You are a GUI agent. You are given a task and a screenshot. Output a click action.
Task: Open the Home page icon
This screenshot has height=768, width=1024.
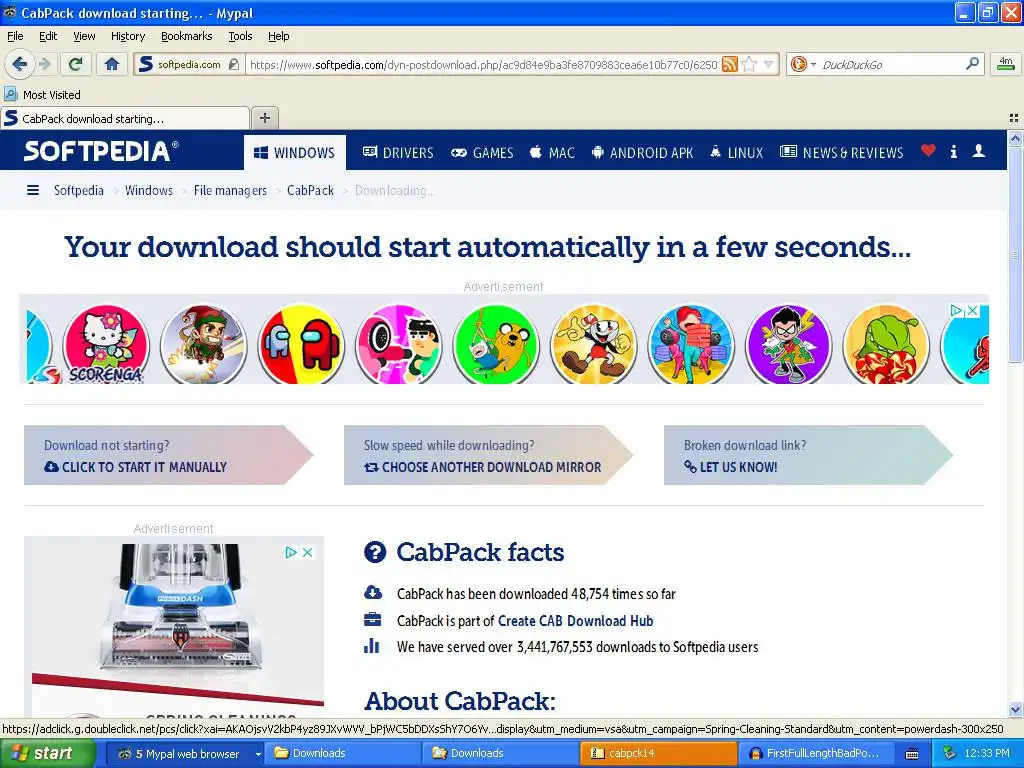tap(112, 64)
